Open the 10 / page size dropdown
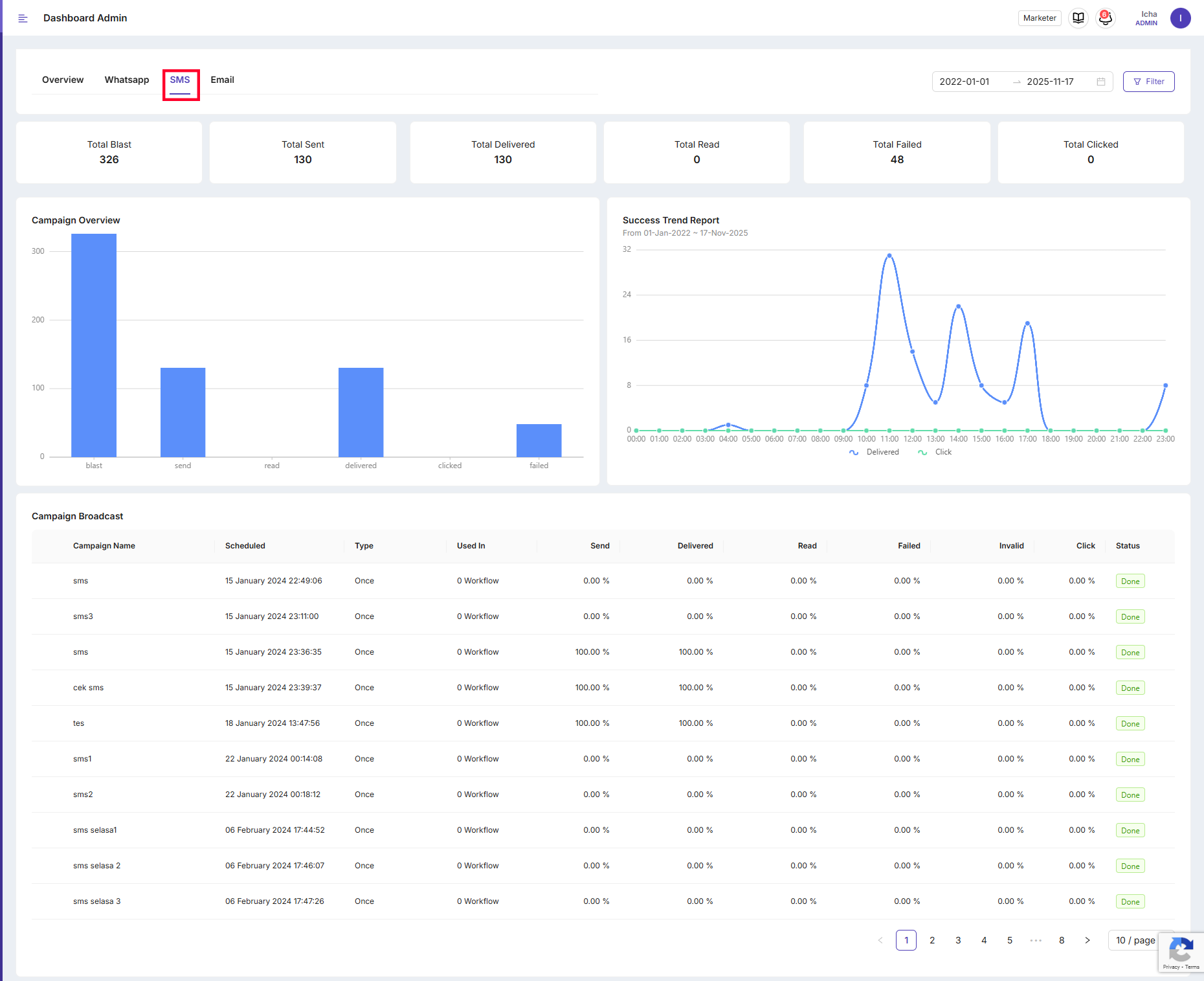This screenshot has width=1204, height=981. click(x=1135, y=940)
